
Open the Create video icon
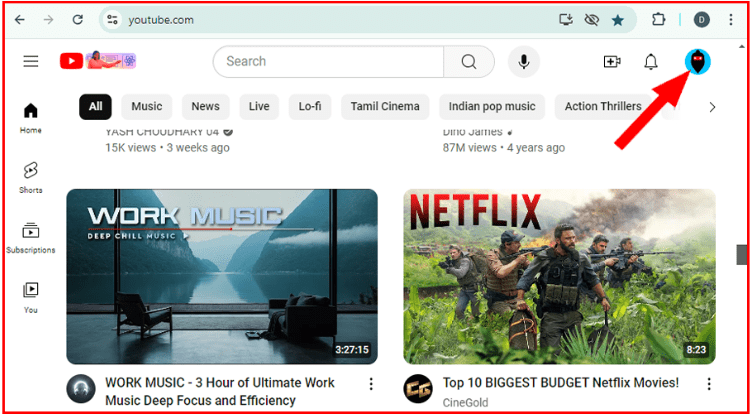click(612, 61)
